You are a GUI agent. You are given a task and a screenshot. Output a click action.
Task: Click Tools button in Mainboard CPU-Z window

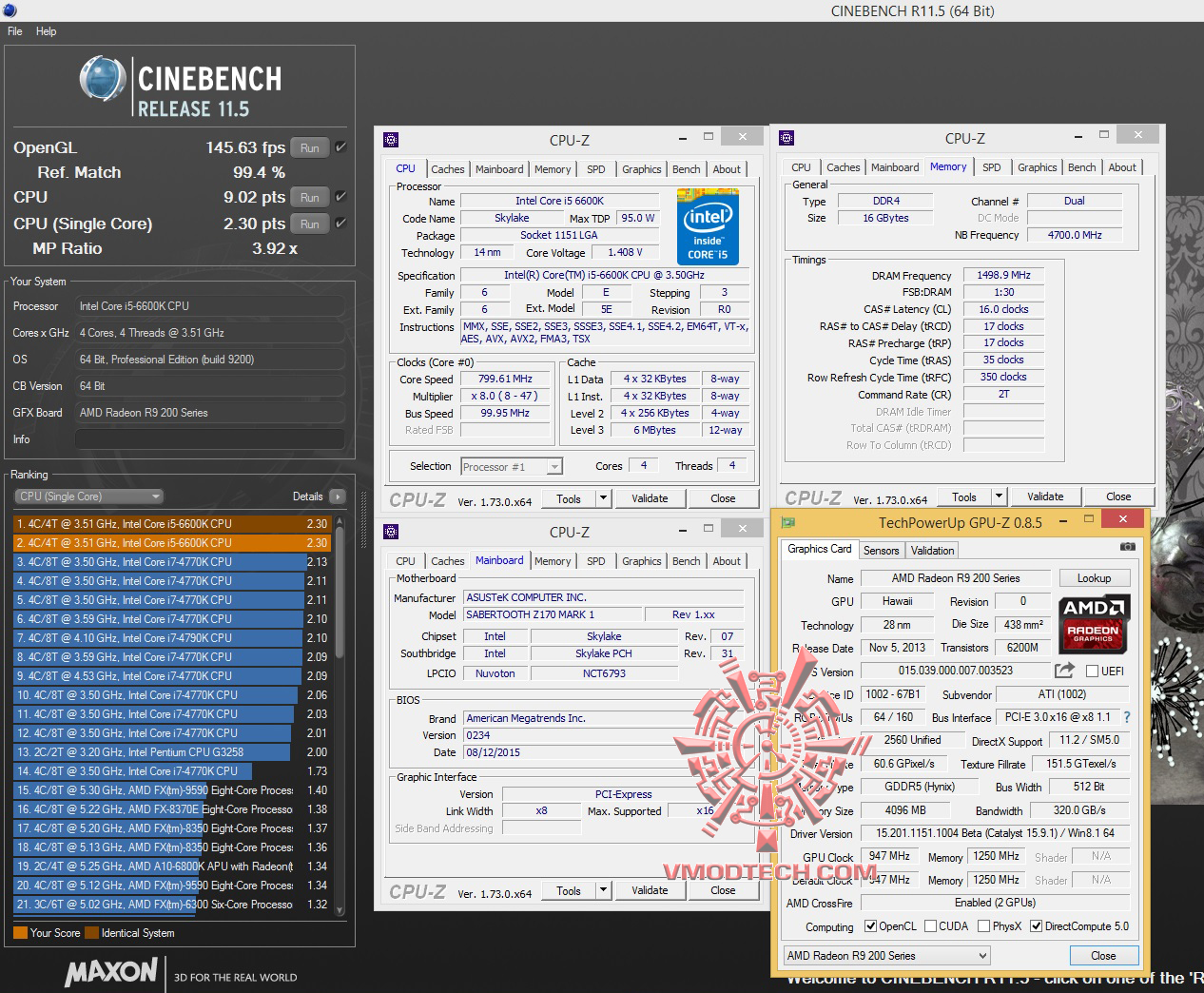[x=569, y=890]
